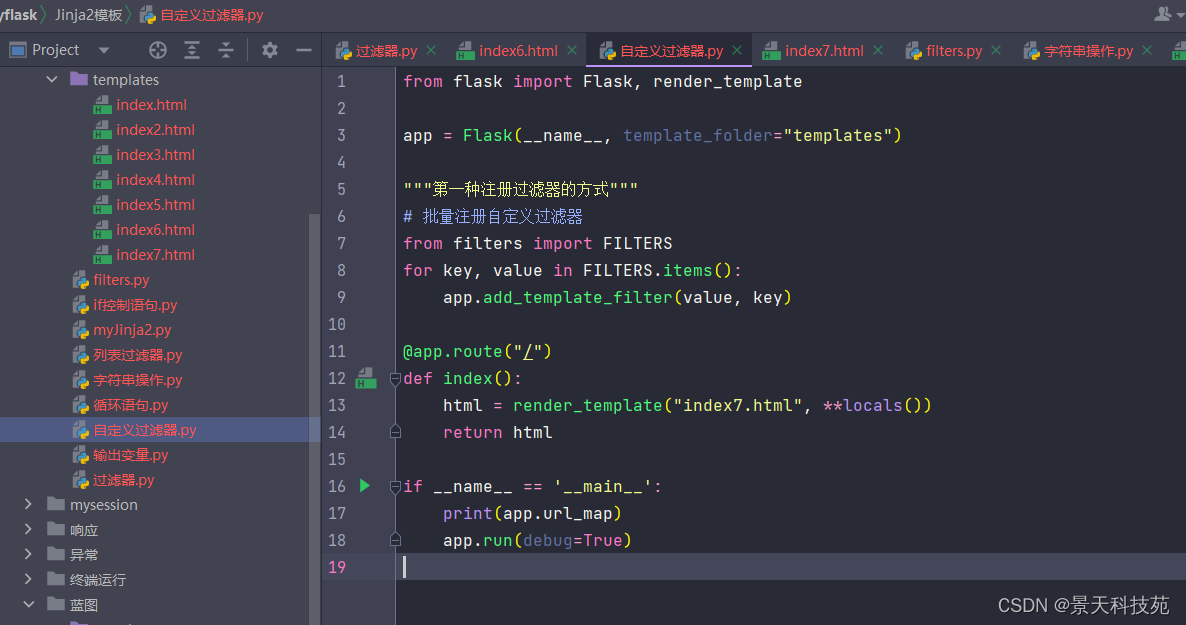
Task: Select index3.html in the tree
Action: tap(155, 154)
